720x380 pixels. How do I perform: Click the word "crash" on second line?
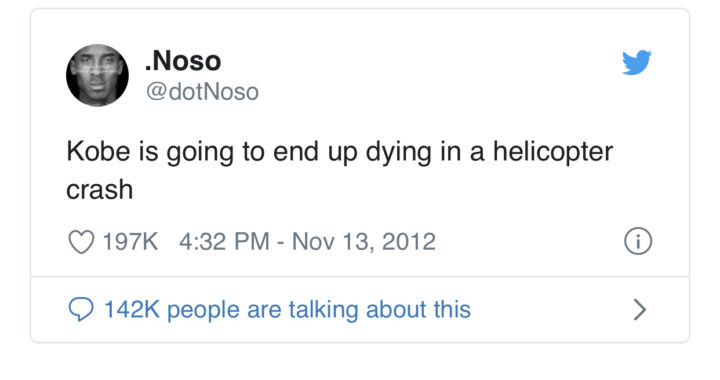coord(100,190)
